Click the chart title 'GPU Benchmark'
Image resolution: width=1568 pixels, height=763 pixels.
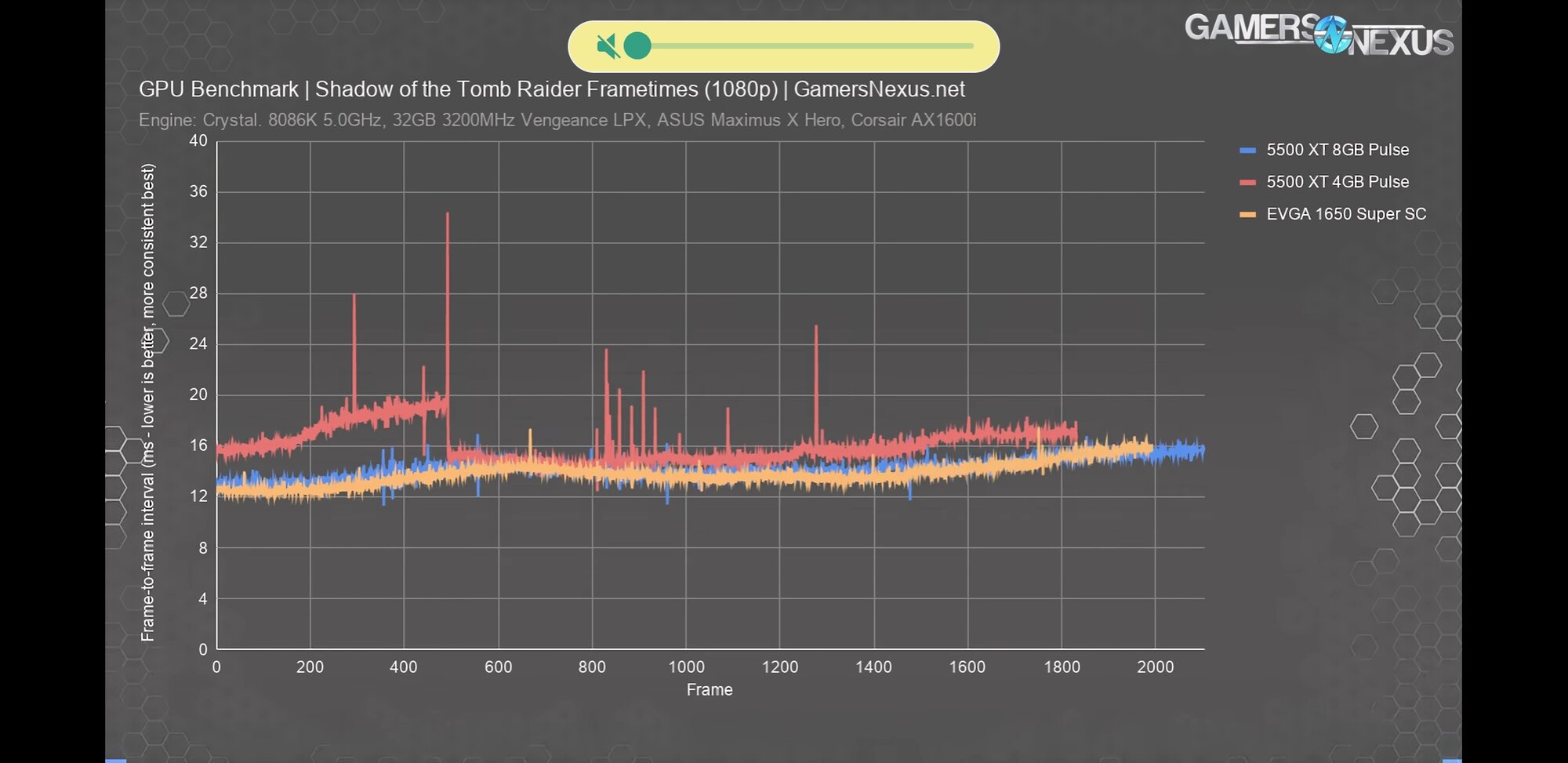pos(219,89)
